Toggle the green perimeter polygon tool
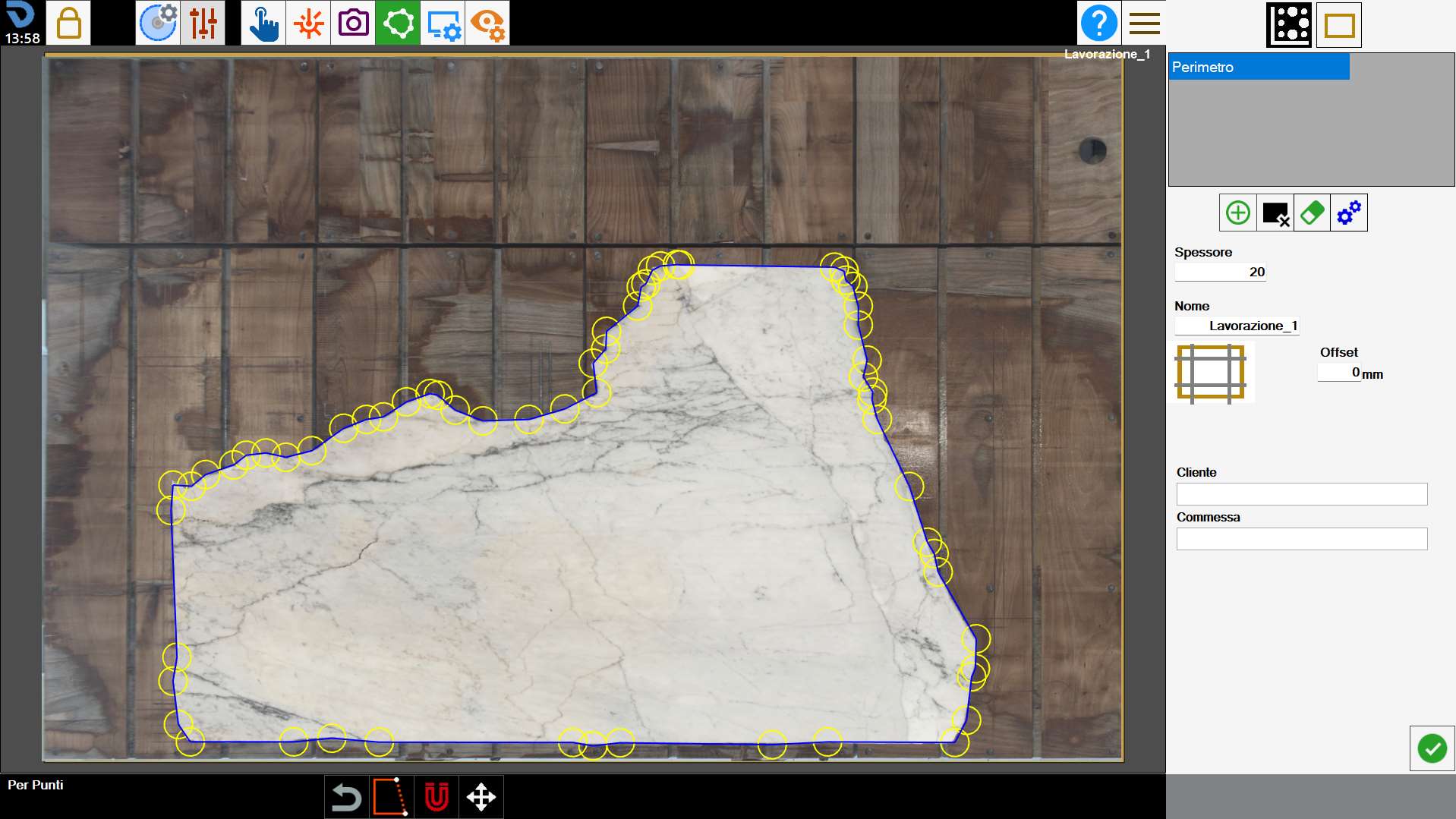Screen dimensions: 1456x819 tap(398, 23)
